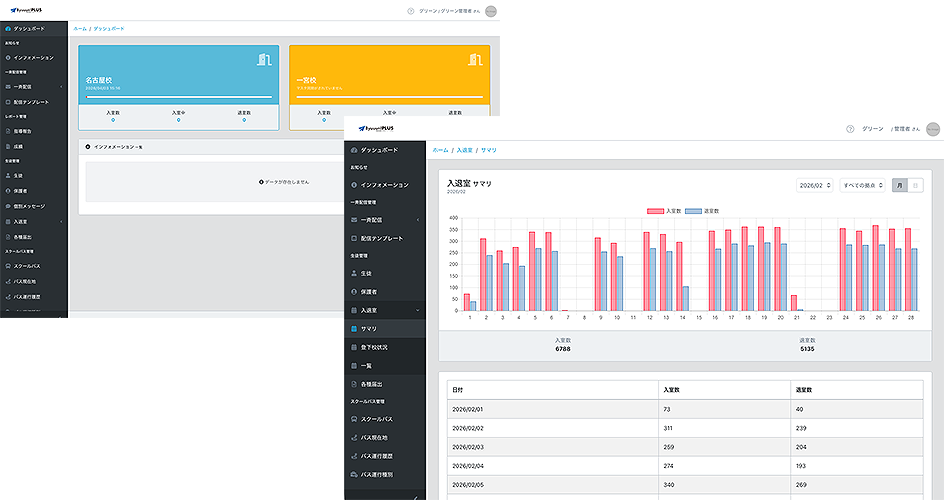Screen dimensions: 944x500
Task: Click the 入退室 breadcrumb in the front window
Action: point(464,150)
